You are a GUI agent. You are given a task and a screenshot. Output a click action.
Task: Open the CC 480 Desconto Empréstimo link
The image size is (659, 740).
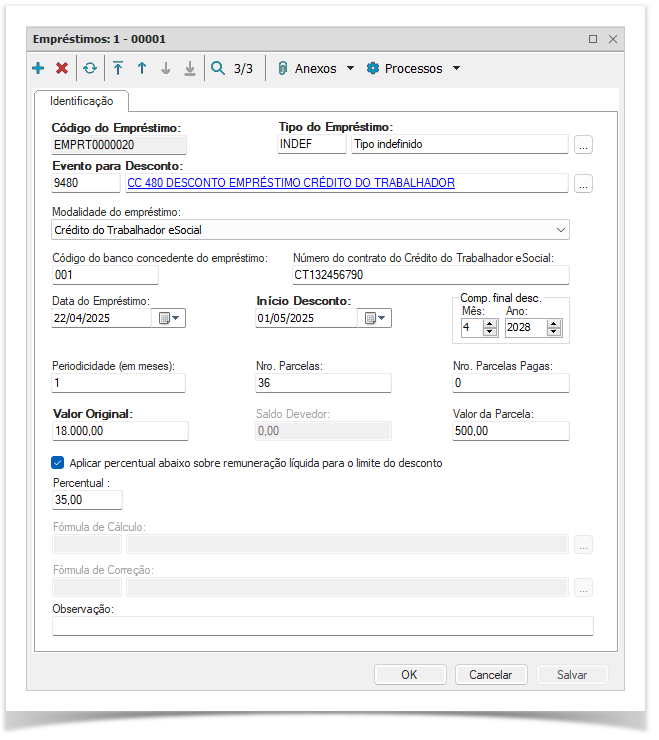tap(291, 183)
